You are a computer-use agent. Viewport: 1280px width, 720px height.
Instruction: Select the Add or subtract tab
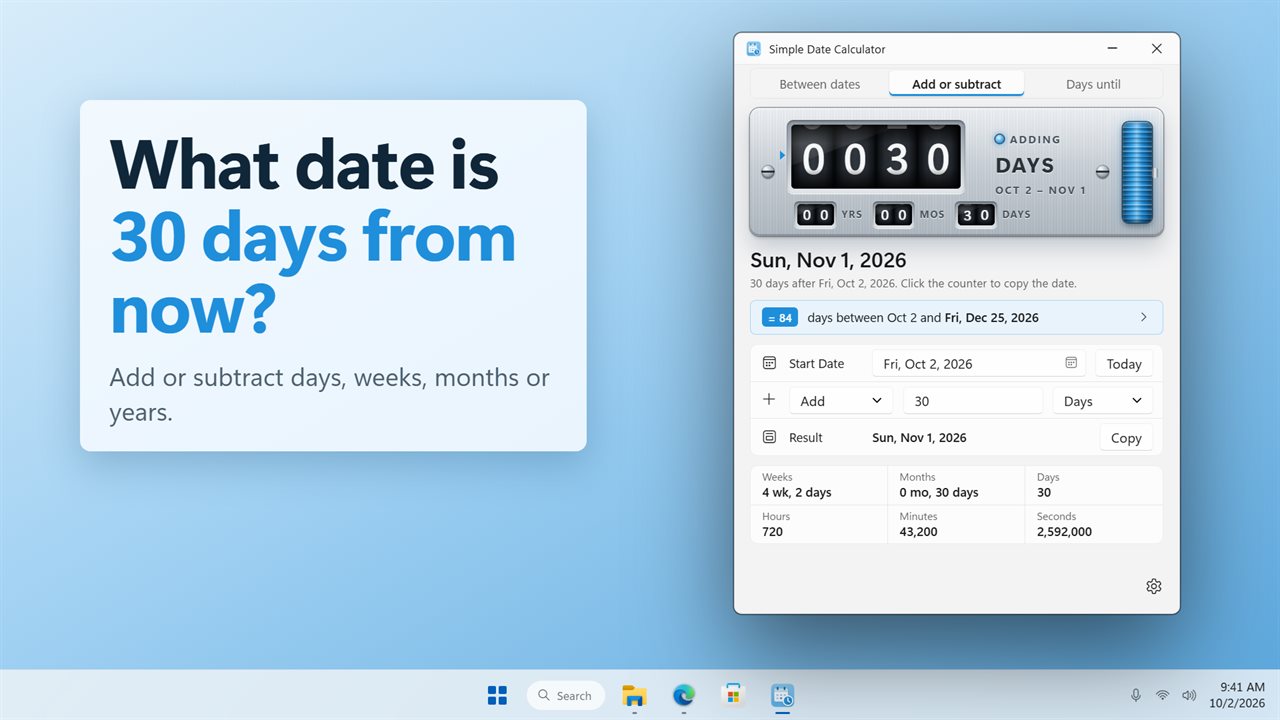(956, 84)
